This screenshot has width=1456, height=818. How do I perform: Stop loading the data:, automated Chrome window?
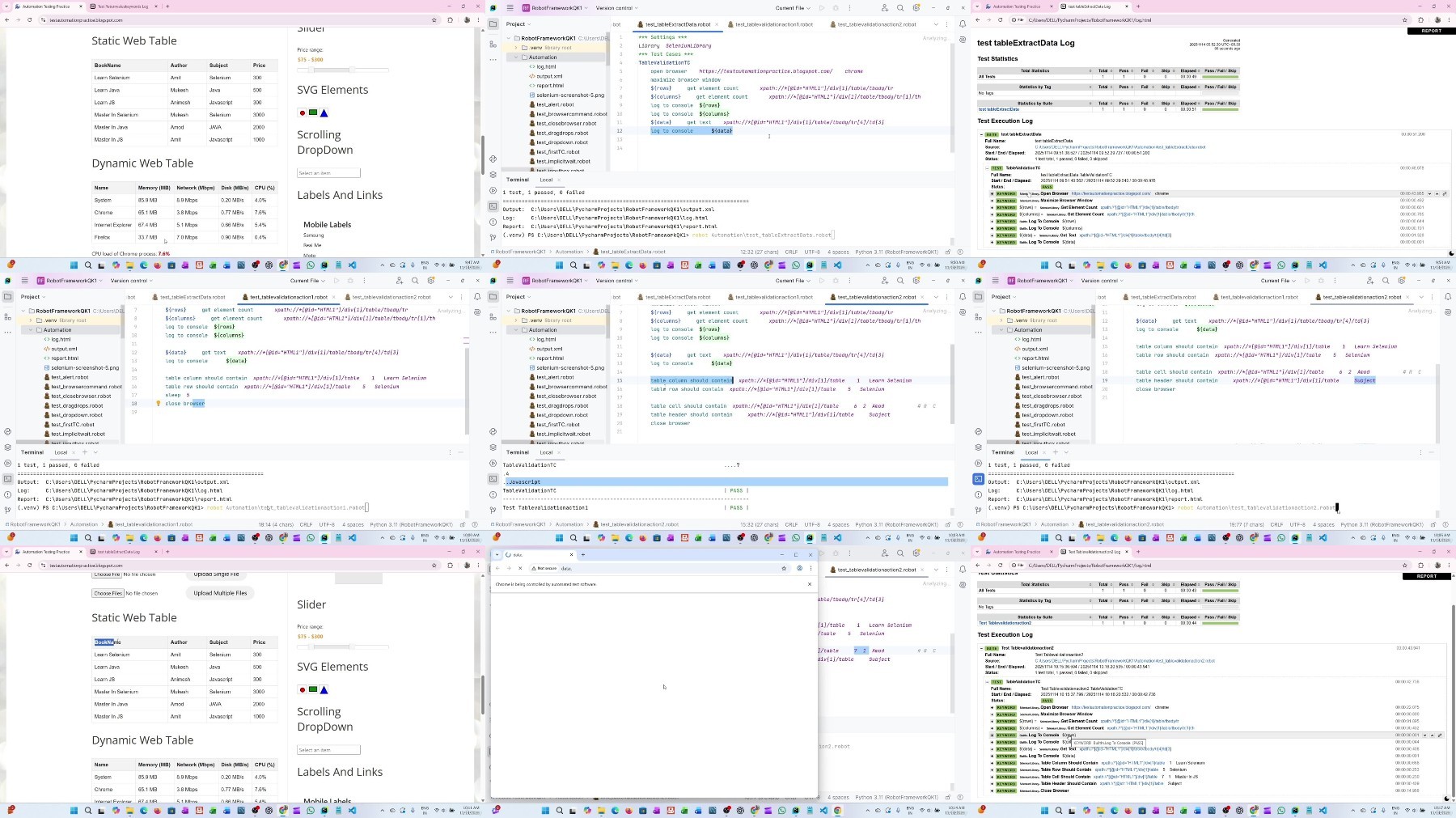(x=520, y=568)
